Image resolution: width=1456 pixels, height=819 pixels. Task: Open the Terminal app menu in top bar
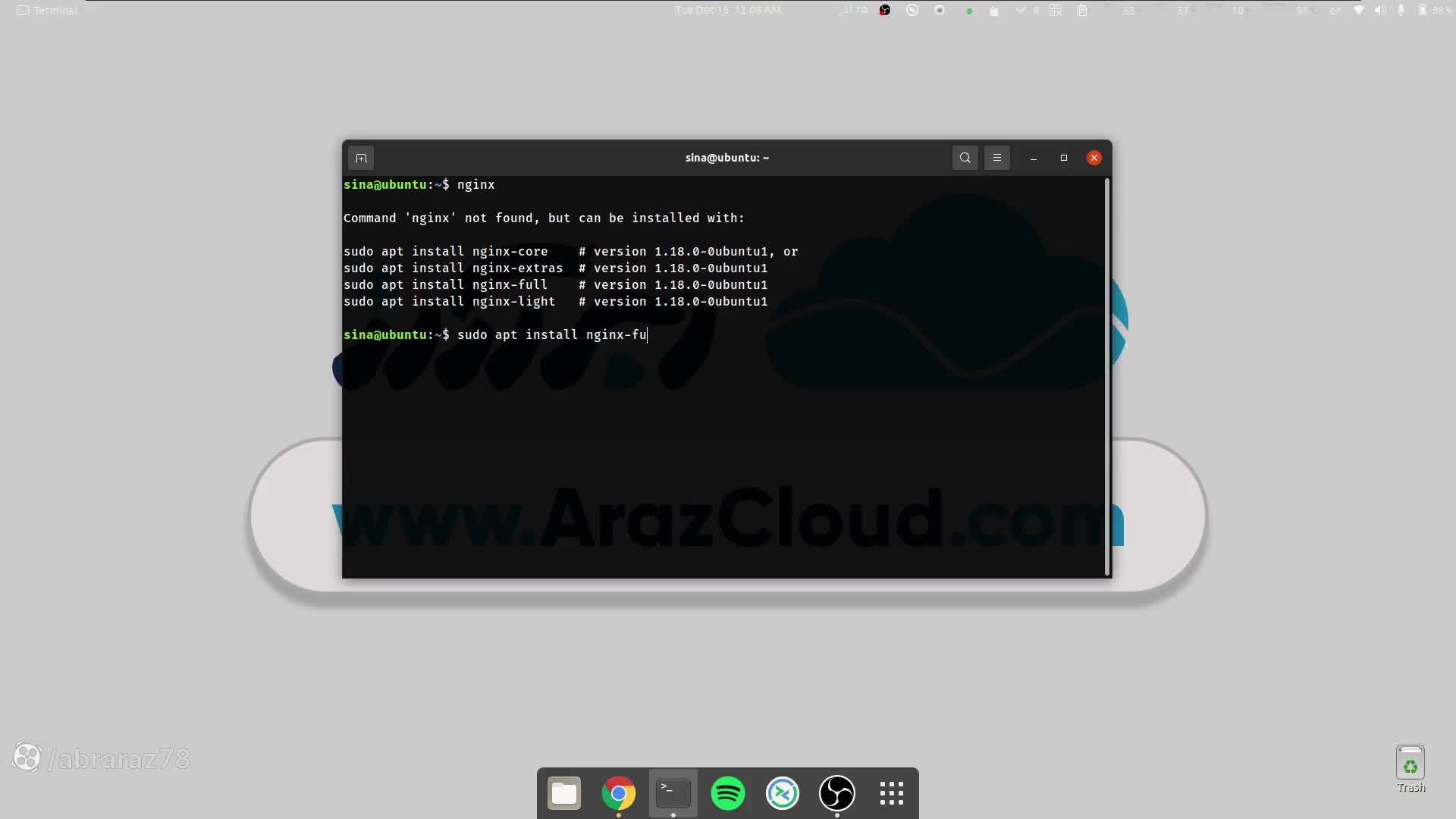tap(47, 11)
